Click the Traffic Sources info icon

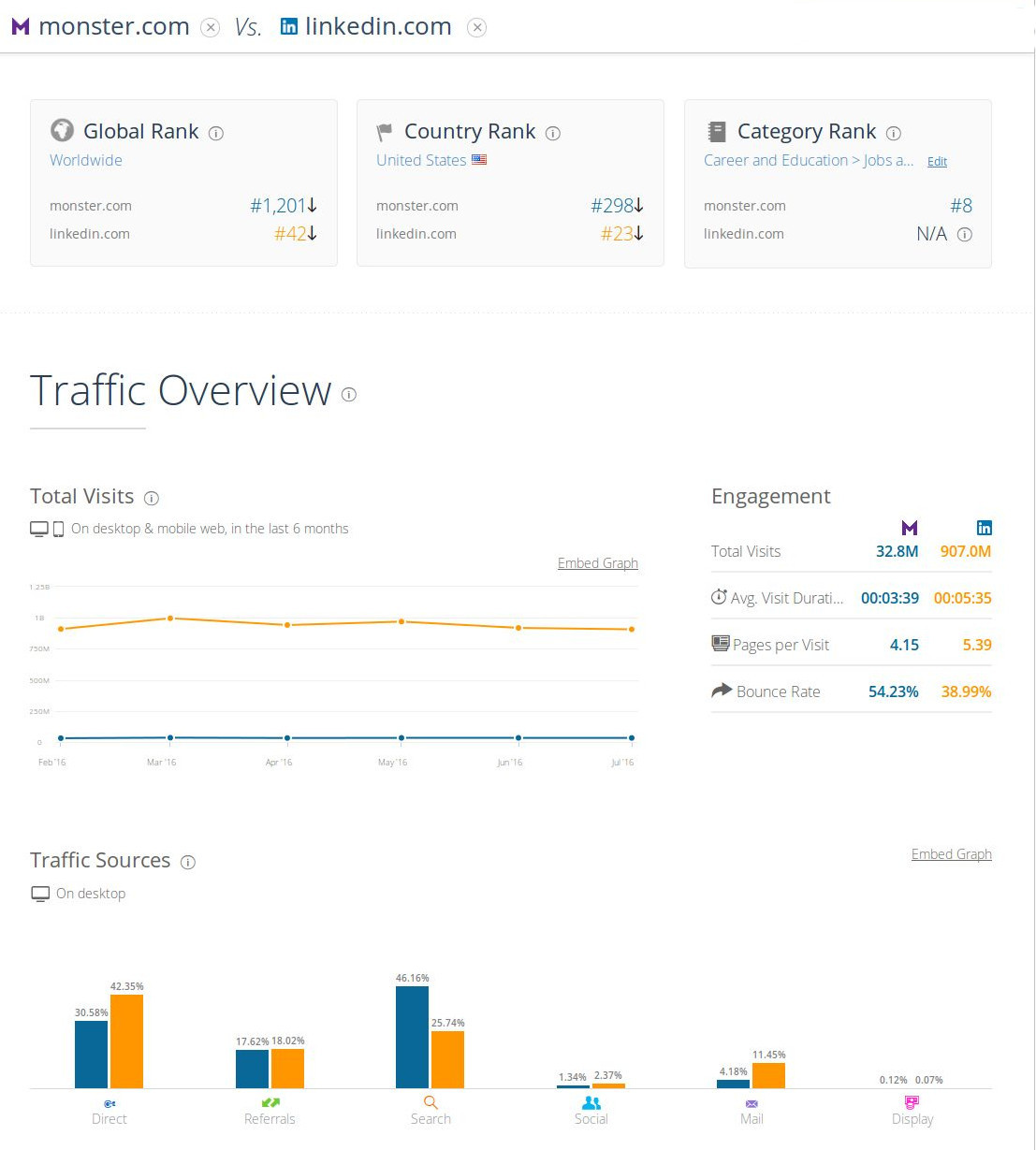coord(188,862)
